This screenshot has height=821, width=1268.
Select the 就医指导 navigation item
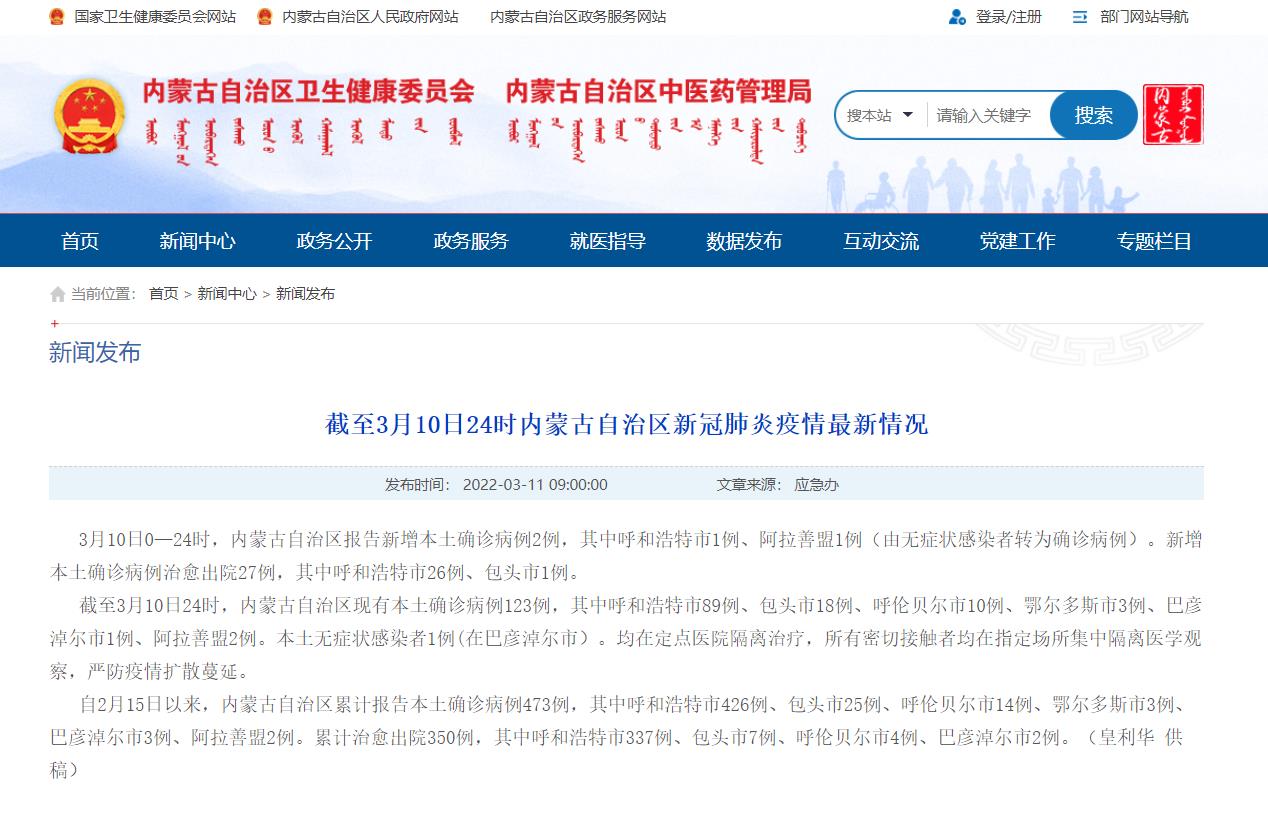(607, 241)
